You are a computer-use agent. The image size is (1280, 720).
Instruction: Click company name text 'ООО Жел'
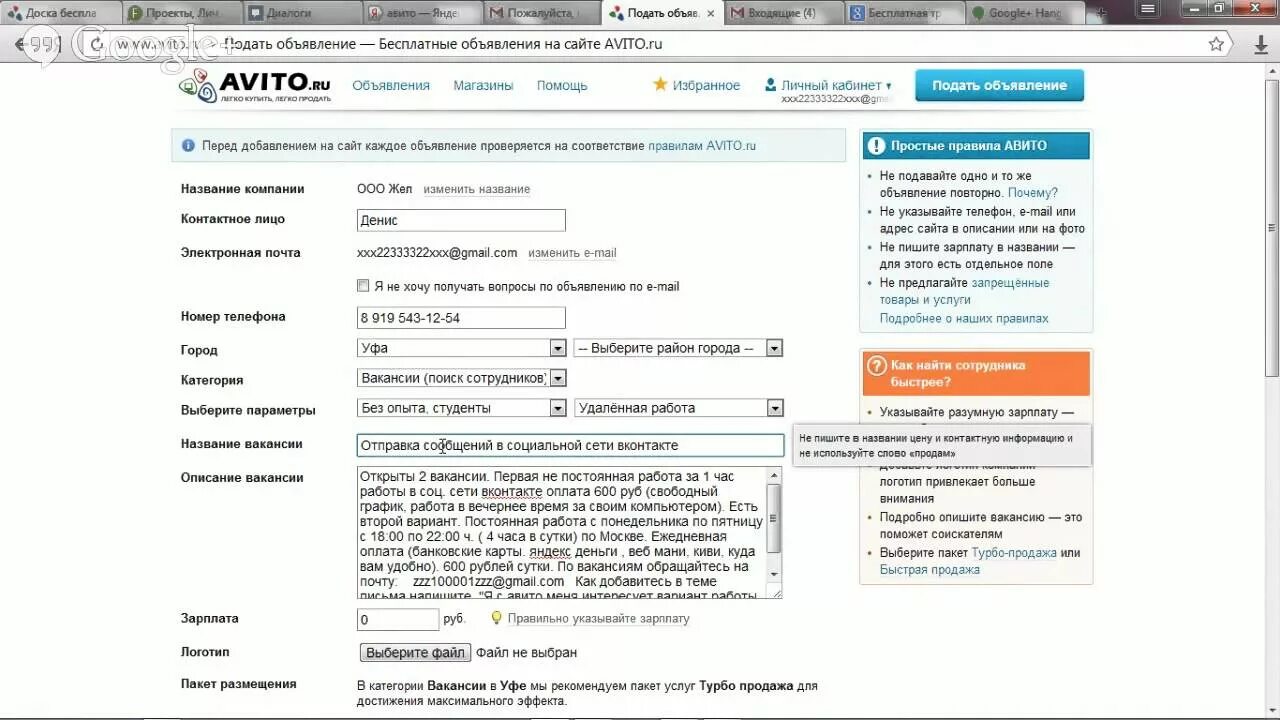pyautogui.click(x=384, y=189)
